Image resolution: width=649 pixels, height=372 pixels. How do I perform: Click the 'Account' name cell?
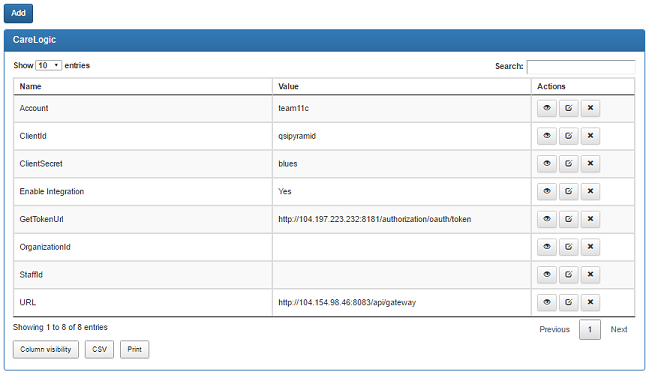143,108
